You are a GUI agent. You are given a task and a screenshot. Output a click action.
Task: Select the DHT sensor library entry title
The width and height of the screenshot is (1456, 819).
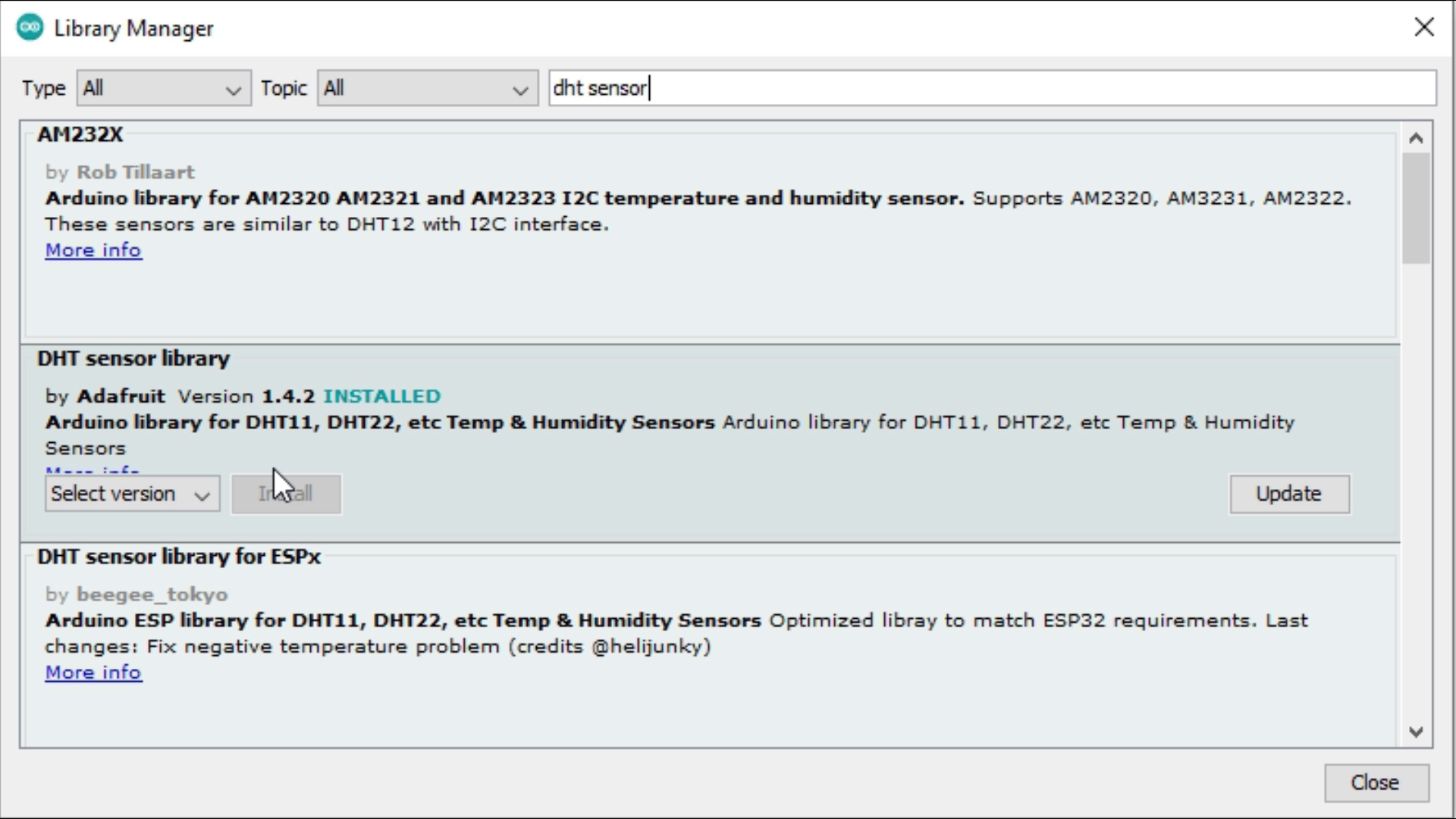coord(133,359)
